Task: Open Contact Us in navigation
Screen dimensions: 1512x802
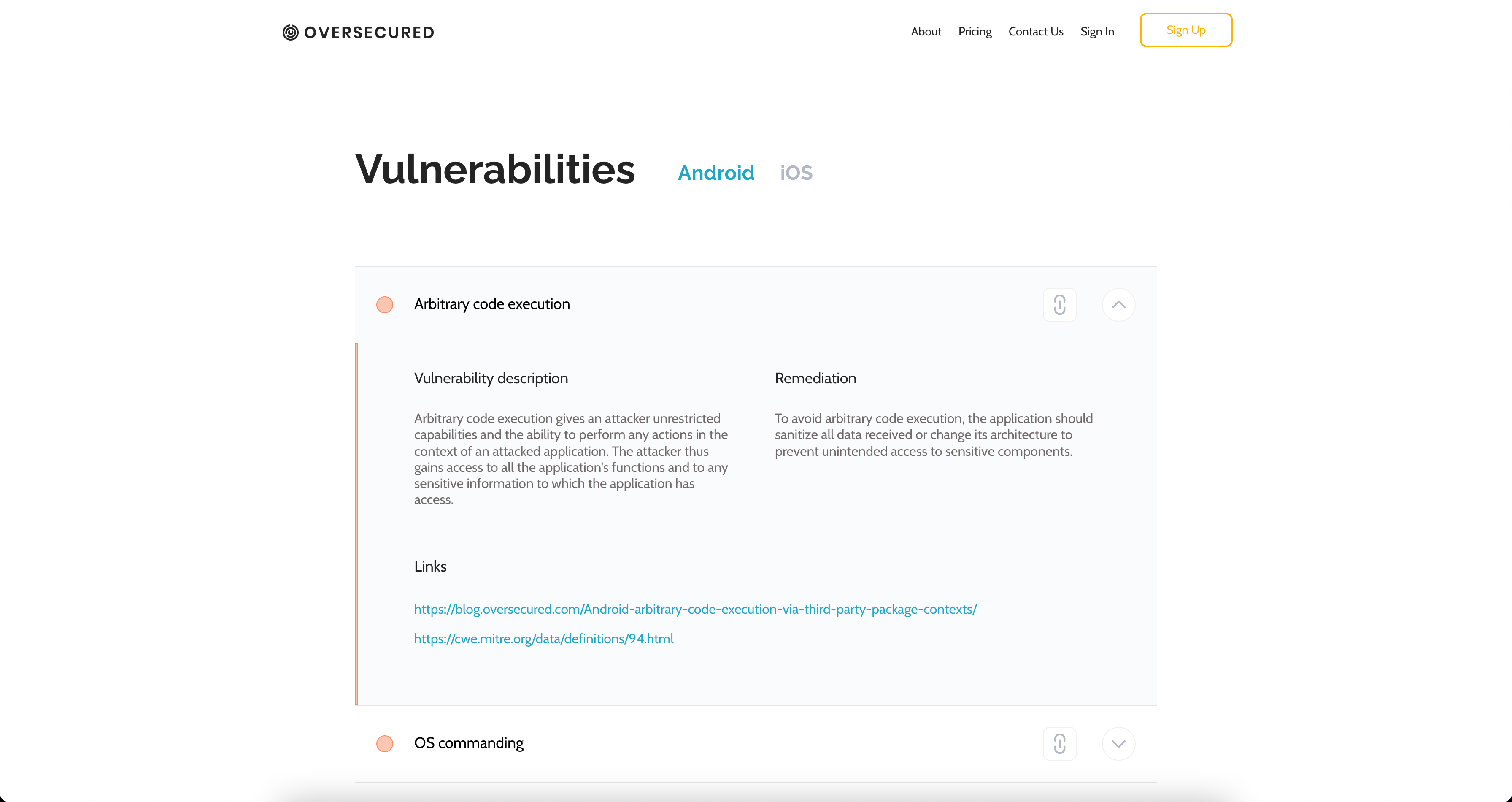Action: click(1035, 32)
